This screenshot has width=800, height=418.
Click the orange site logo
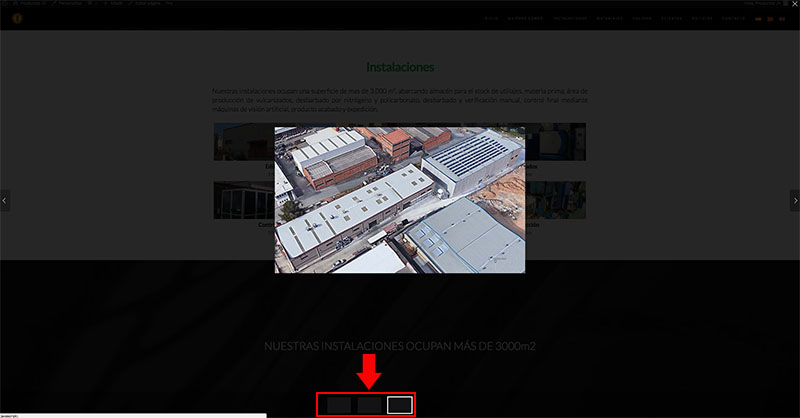click(x=16, y=19)
